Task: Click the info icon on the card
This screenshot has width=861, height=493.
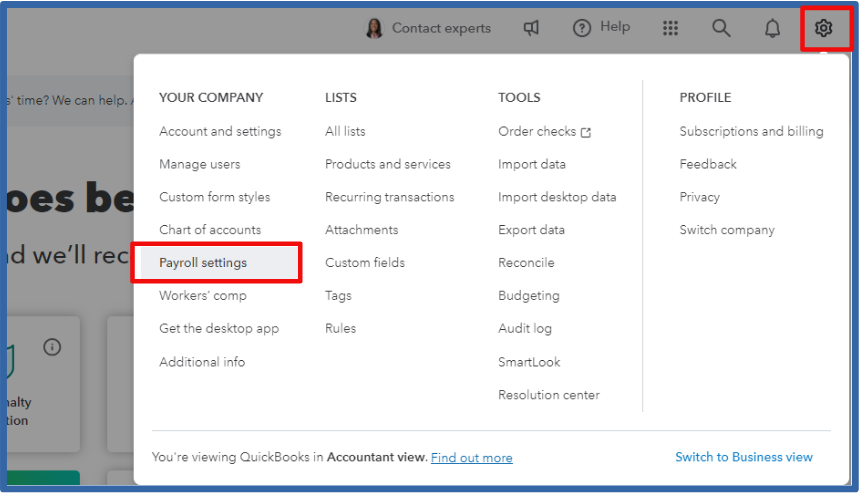Action: [x=52, y=346]
